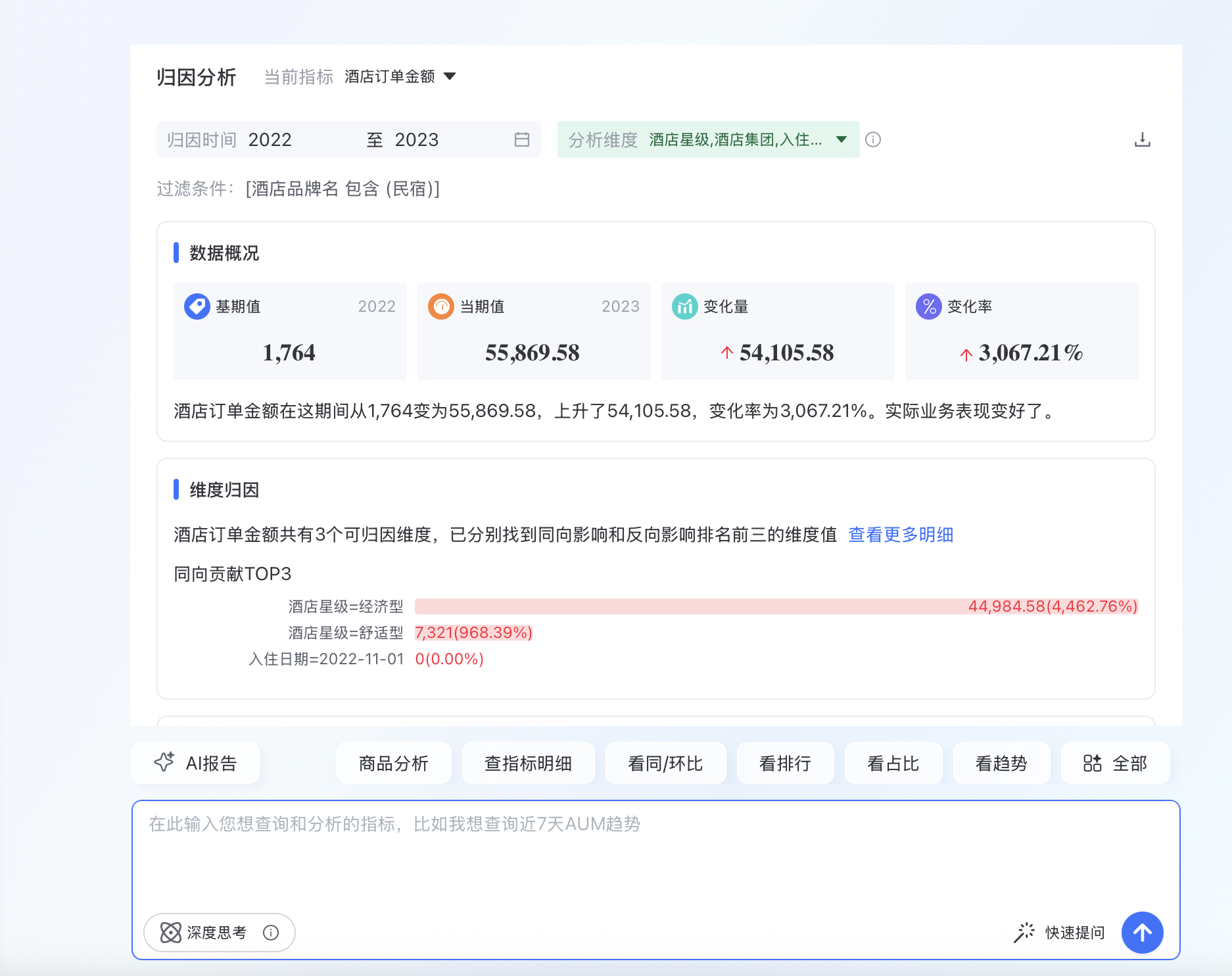Click the change amount chart icon
Screen dimensions: 1232x976
pyautogui.click(x=685, y=306)
